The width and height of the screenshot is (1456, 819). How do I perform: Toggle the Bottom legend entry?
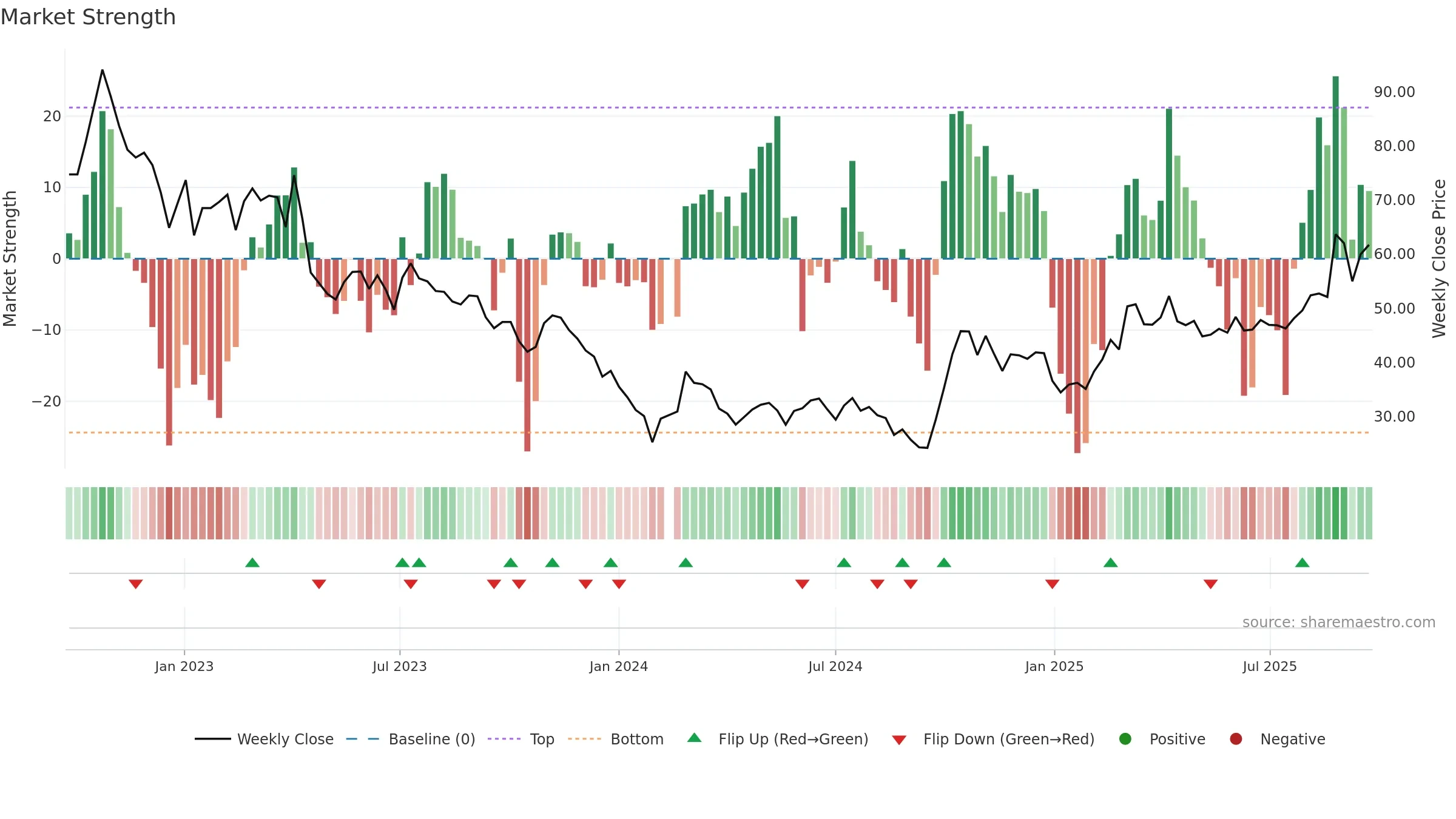(616, 739)
